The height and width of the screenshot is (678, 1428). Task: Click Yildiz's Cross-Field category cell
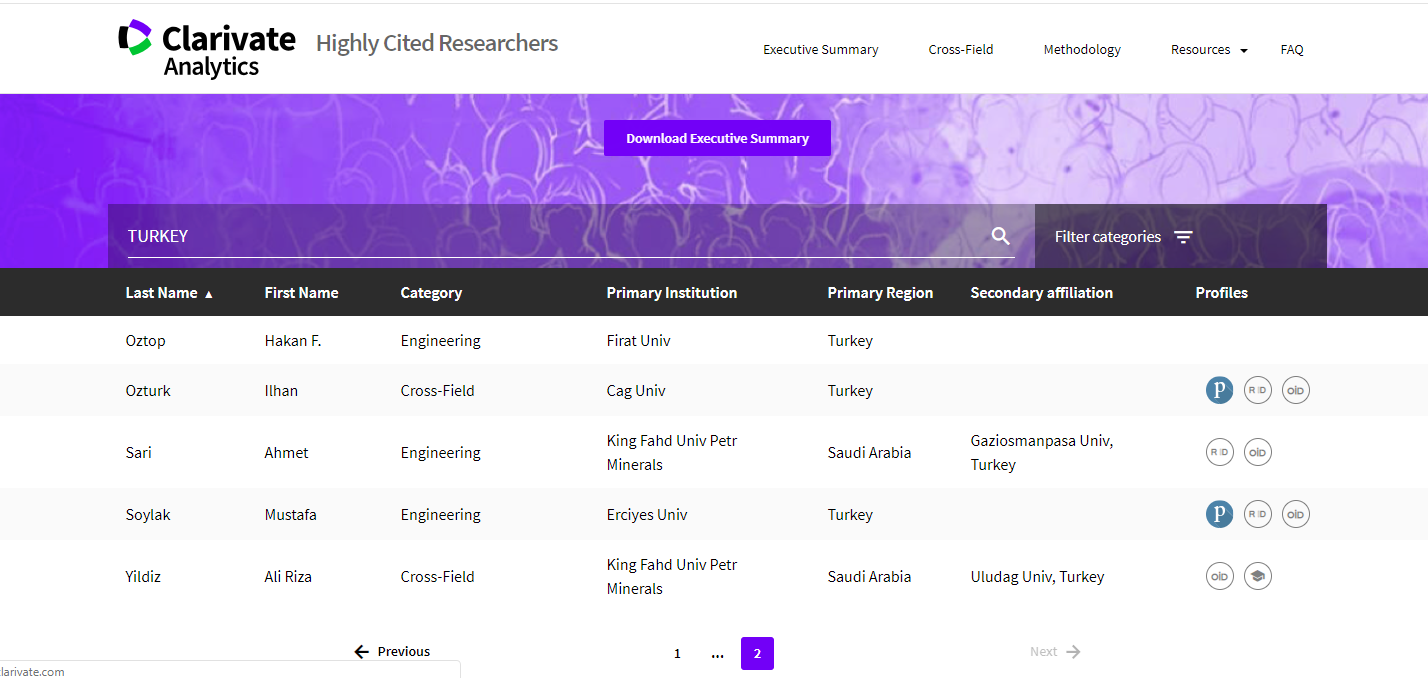437,576
